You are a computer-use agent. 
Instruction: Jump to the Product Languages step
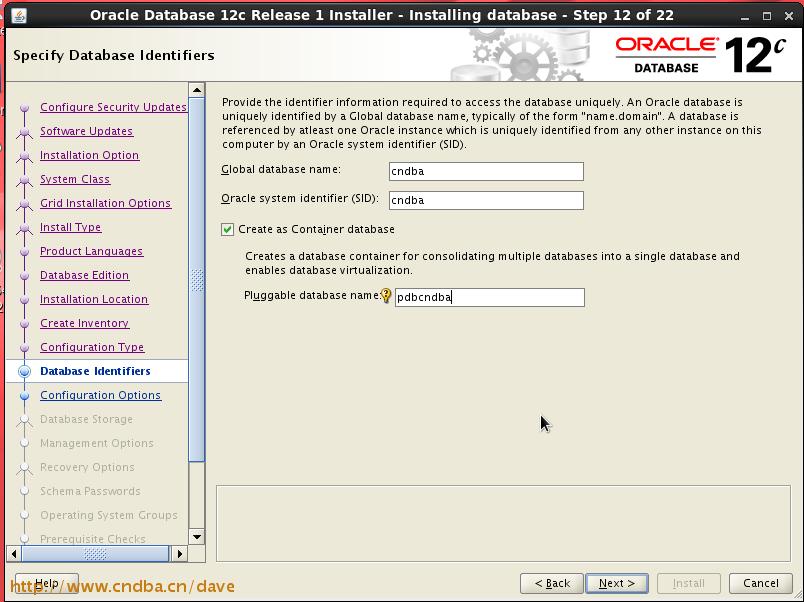(92, 251)
